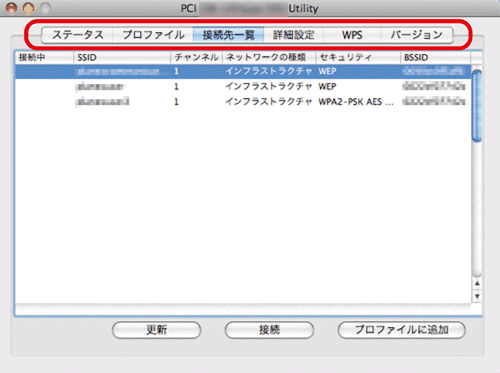Sort by BSSID column header

point(435,57)
